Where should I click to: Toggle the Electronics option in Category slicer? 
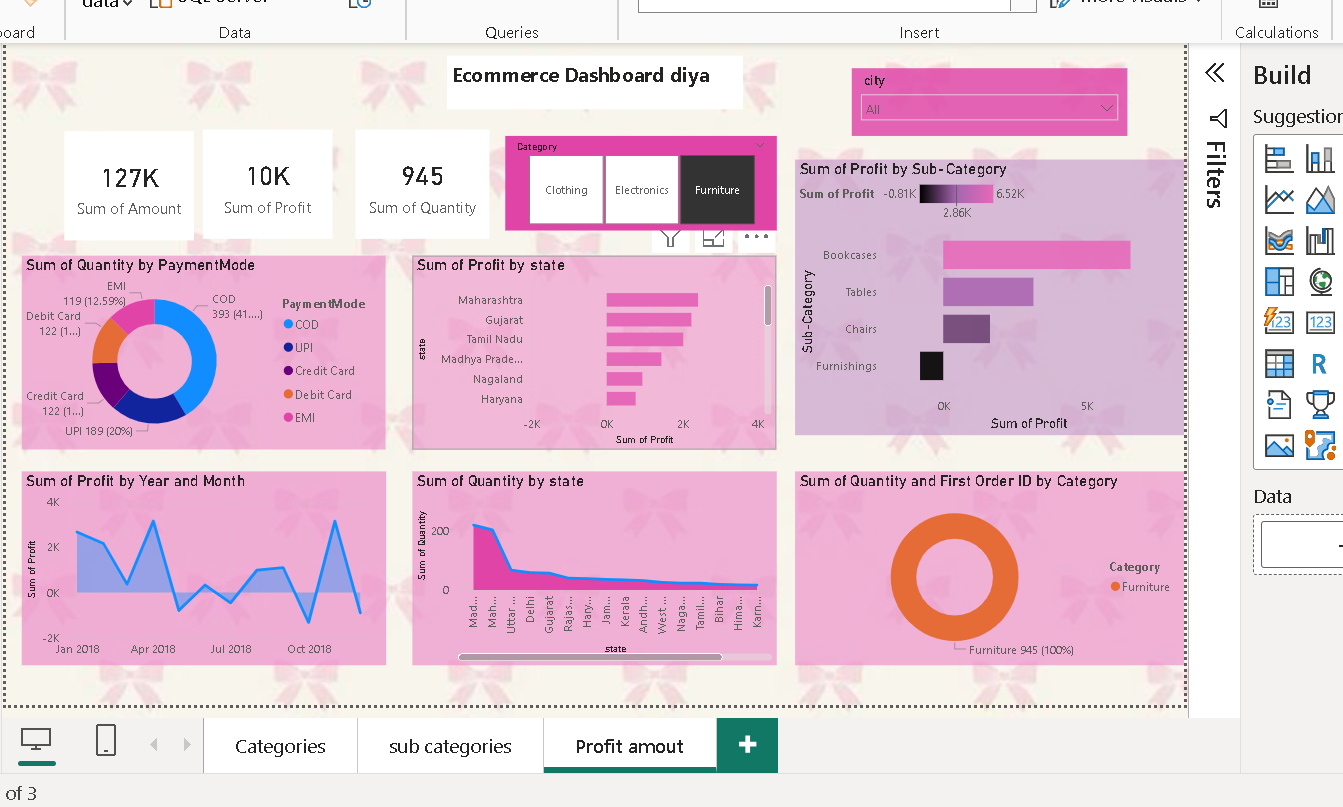coord(641,189)
